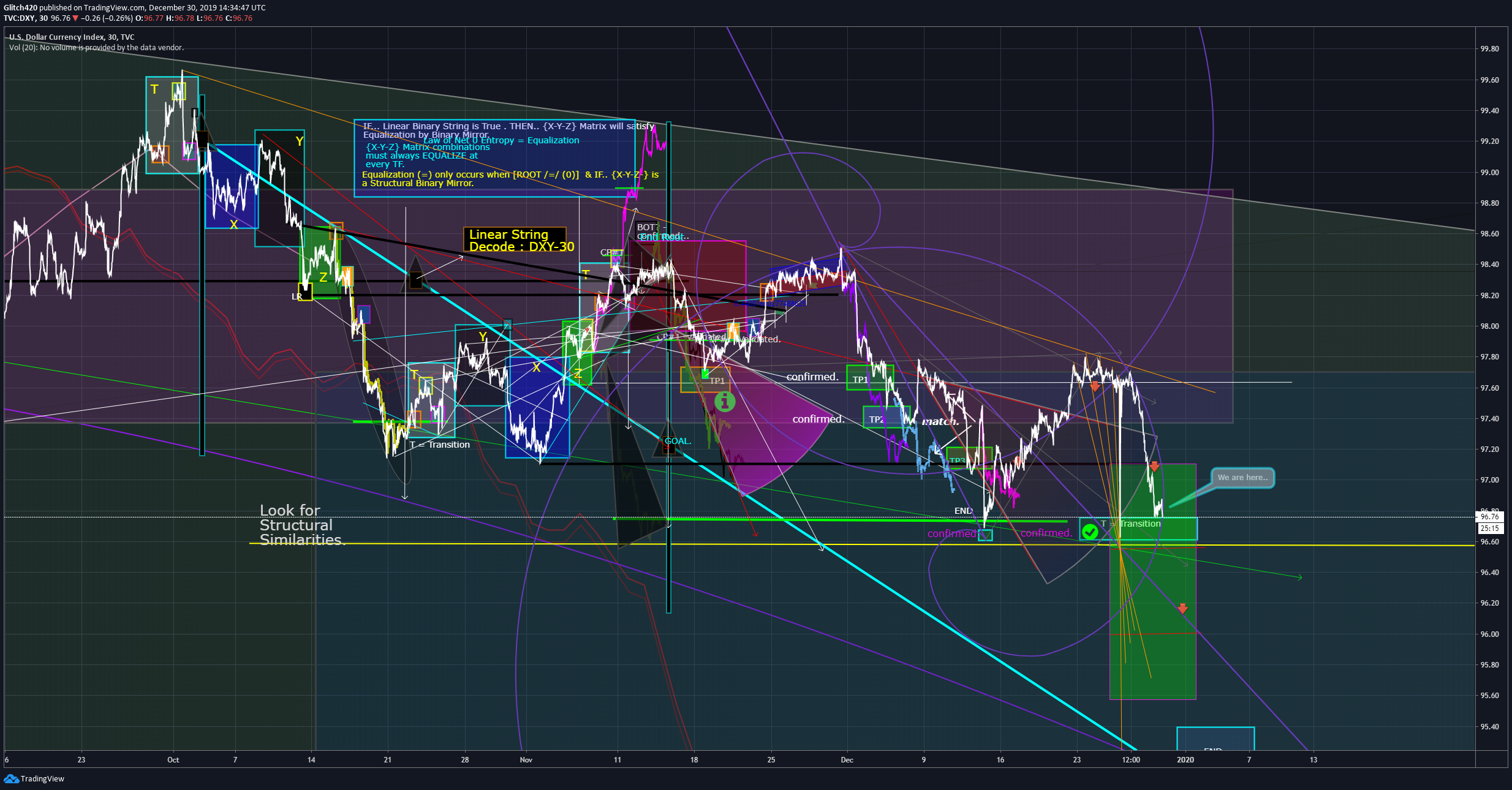Click the yellow 'Equalization (=) only occurs' text
The image size is (1512, 790).
510,179
